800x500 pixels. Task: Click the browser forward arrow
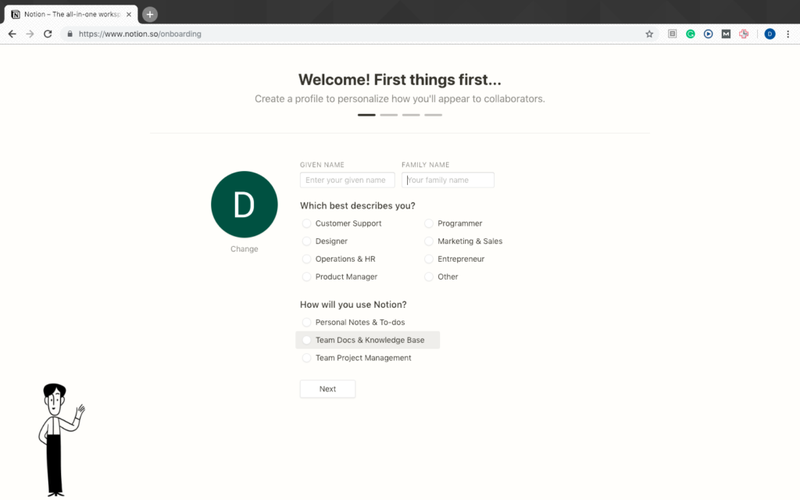tap(30, 34)
